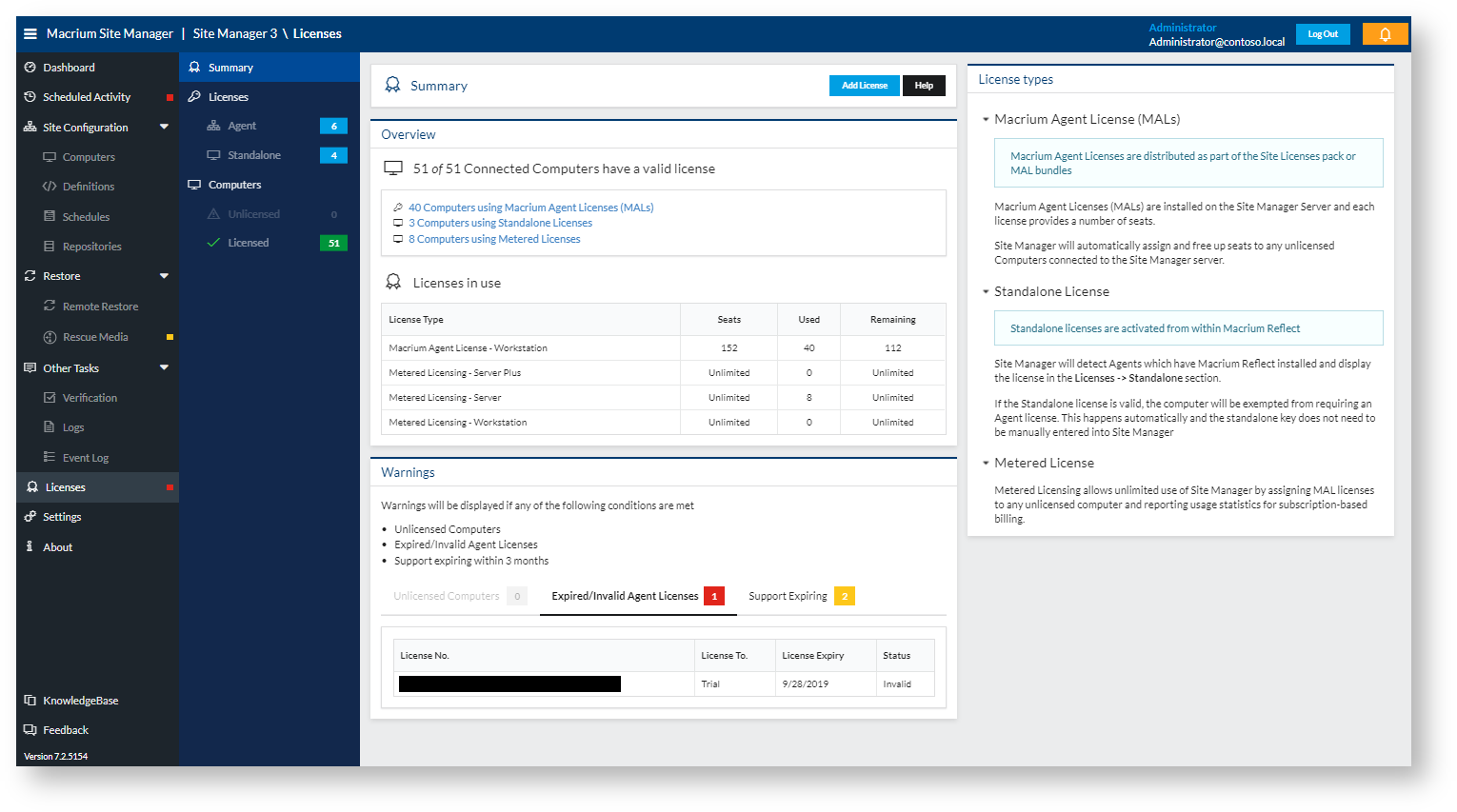The height and width of the screenshot is (812, 1457).
Task: Click the Licensed checkmark icon
Action: point(213,243)
